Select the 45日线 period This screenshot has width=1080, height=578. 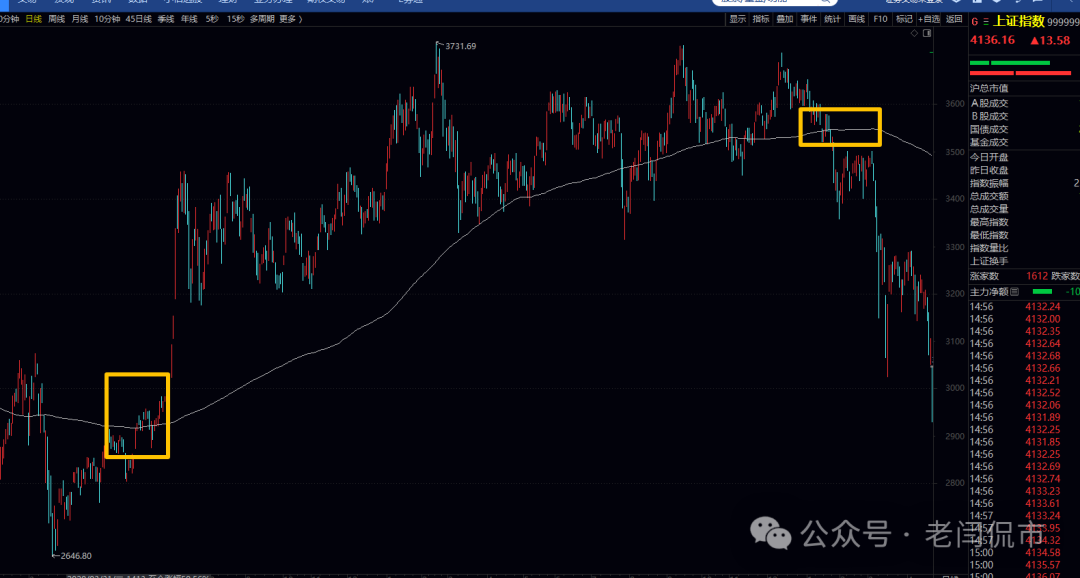tap(138, 19)
